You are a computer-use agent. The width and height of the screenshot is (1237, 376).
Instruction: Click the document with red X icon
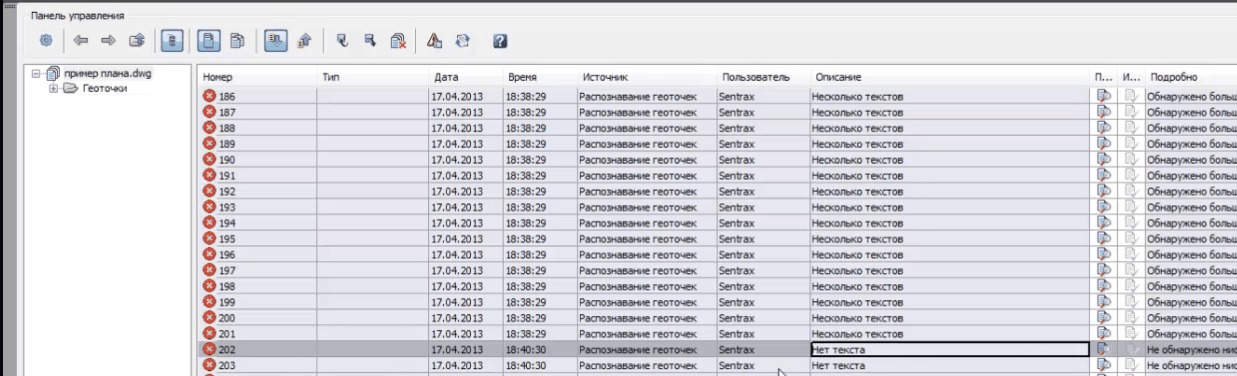[x=397, y=41]
